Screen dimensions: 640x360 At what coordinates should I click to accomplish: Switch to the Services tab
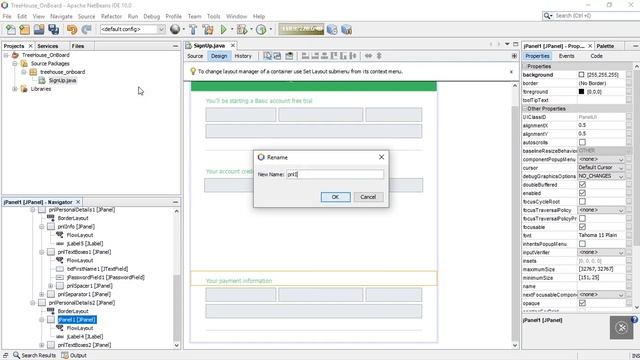[x=48, y=46]
